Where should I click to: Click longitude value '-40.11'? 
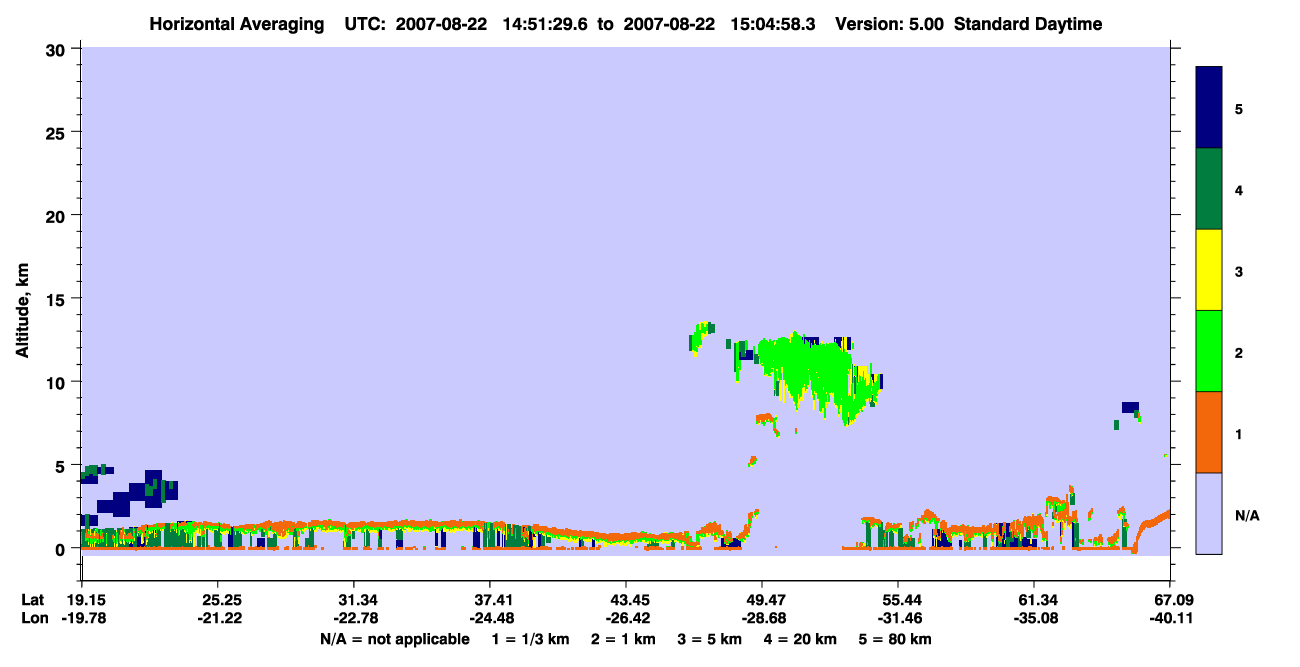(1170, 618)
